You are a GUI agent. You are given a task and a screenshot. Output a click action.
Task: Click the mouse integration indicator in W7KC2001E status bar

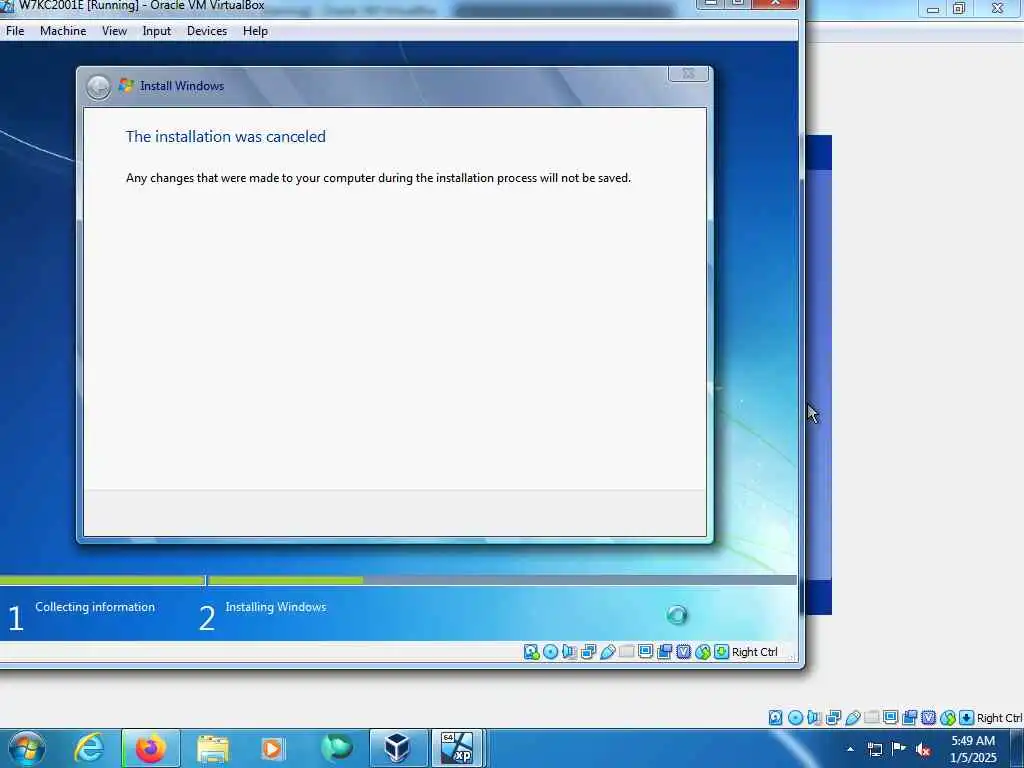point(702,652)
